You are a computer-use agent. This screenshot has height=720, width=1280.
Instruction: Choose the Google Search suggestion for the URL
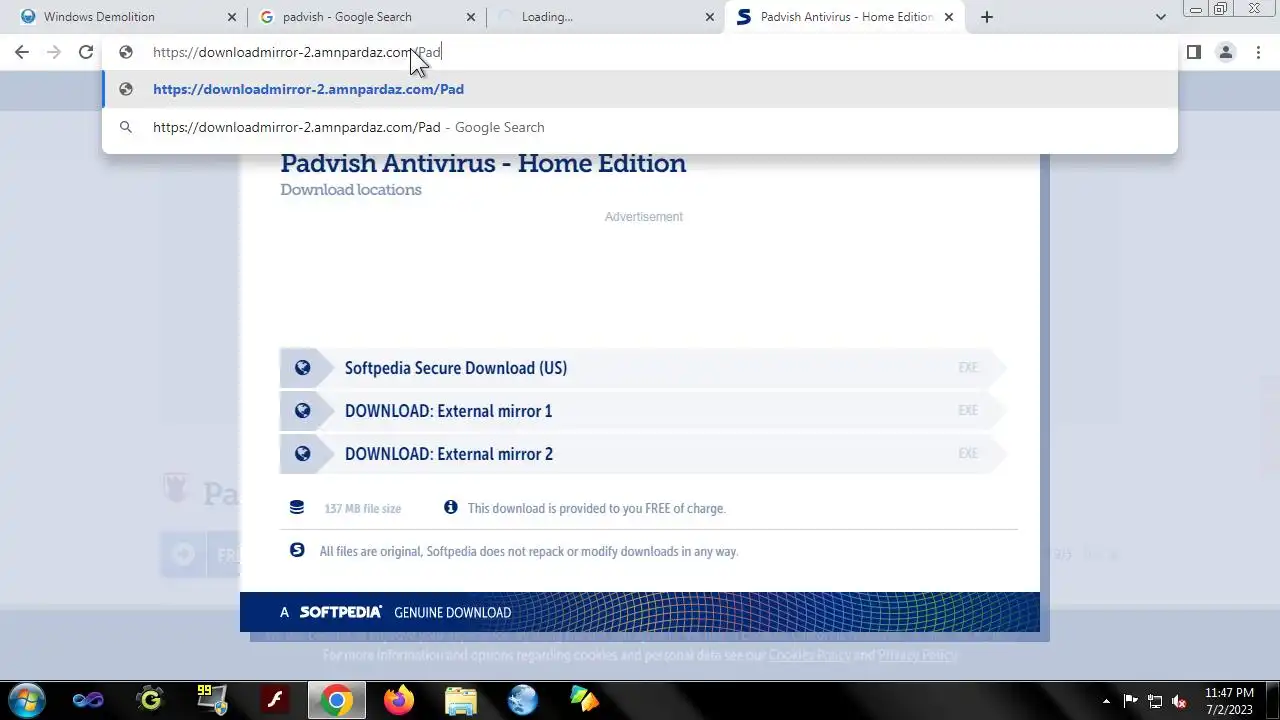pos(640,127)
